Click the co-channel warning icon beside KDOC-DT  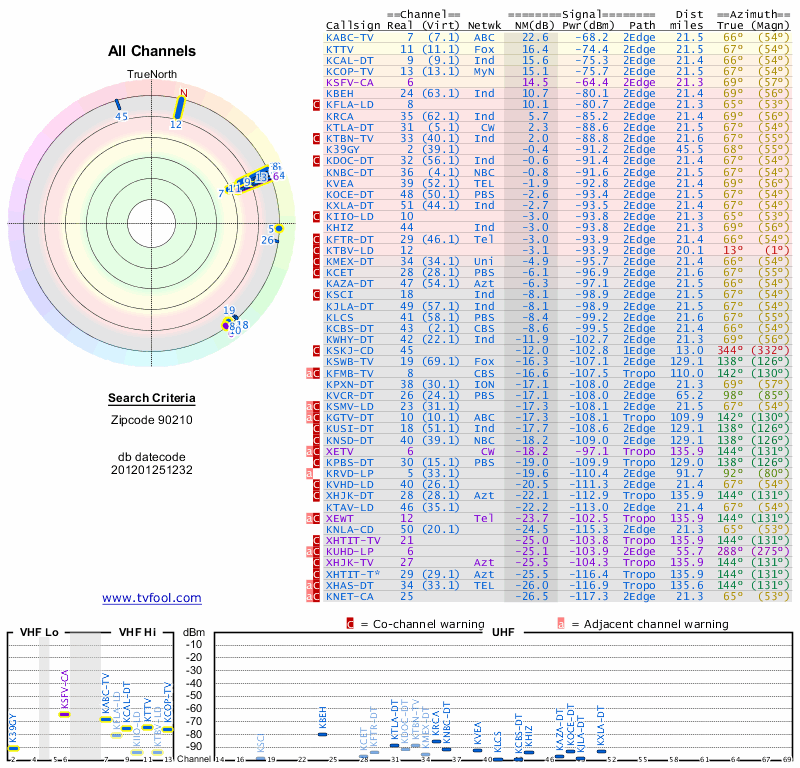point(316,161)
